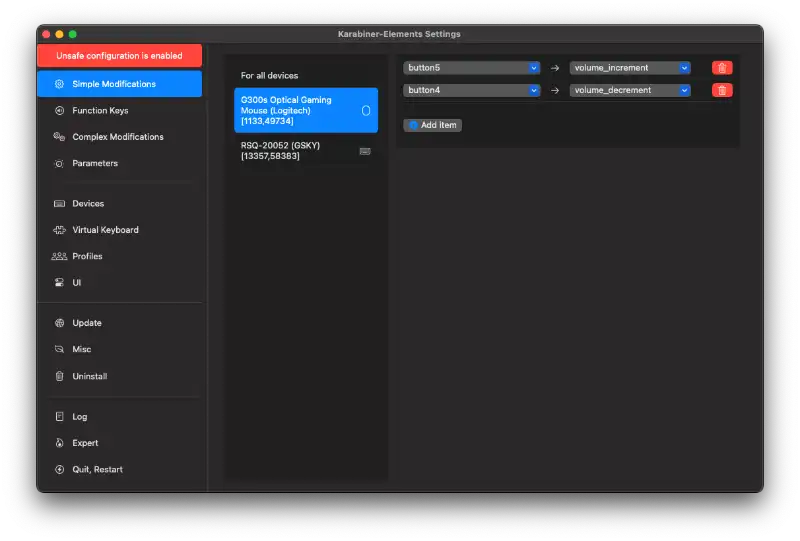Open the Log section
Viewport: 800px width, 541px height.
(119, 416)
